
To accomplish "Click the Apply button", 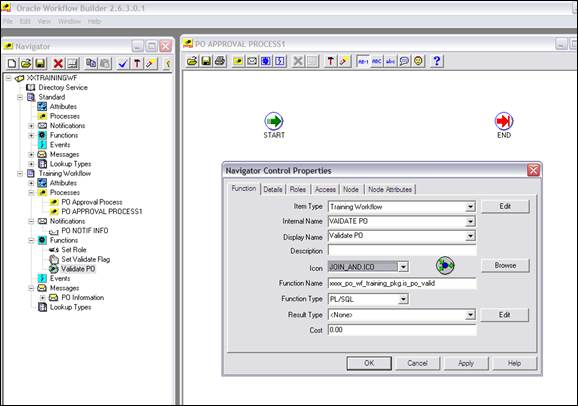I will coord(466,363).
